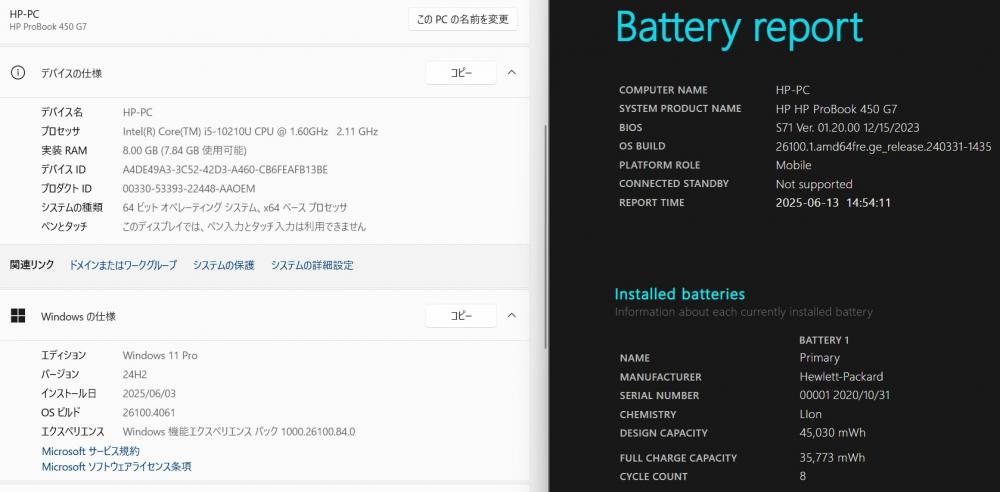Select edition value Windows 11 Pro
1000x492 pixels.
click(x=160, y=355)
